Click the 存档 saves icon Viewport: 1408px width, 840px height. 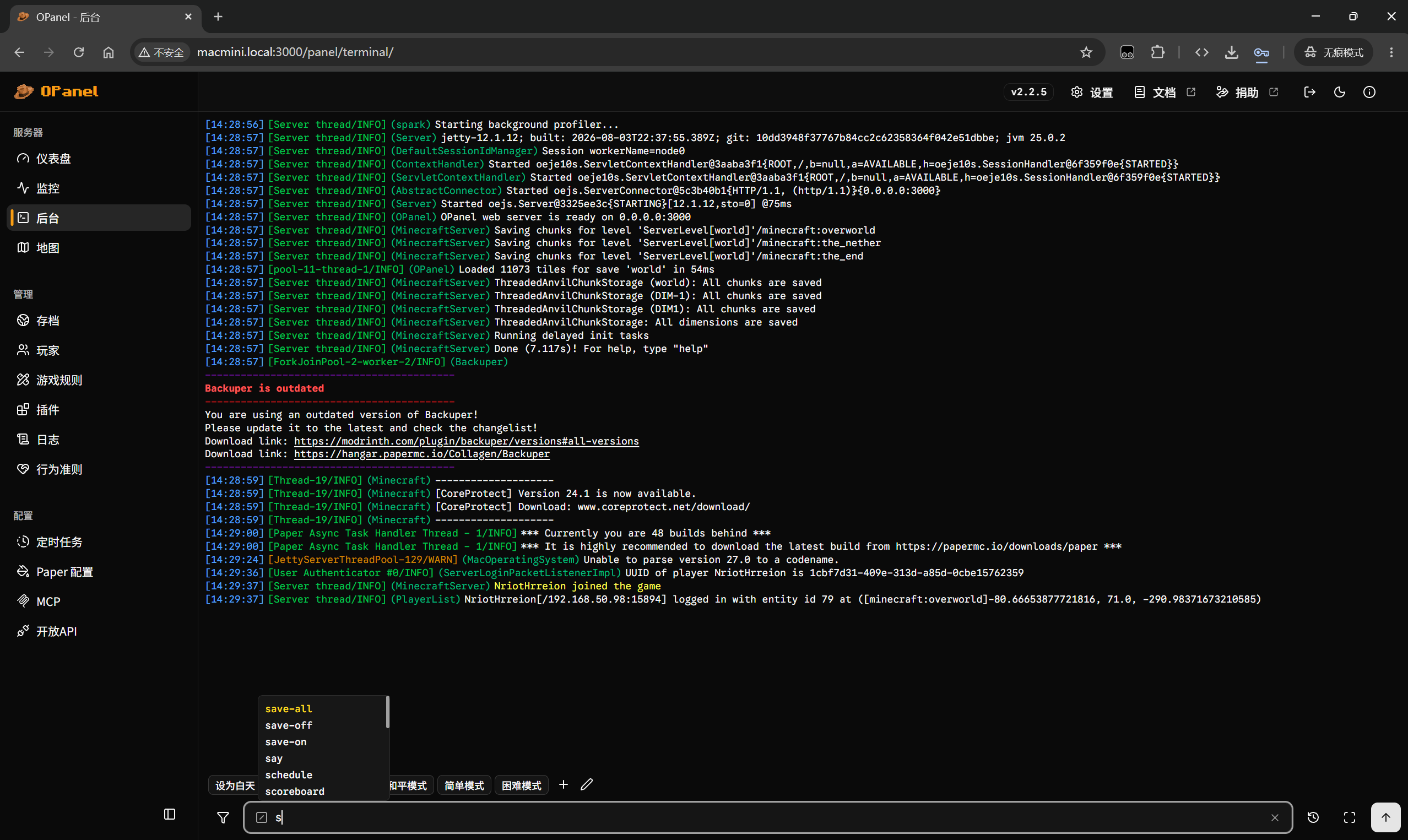click(23, 321)
